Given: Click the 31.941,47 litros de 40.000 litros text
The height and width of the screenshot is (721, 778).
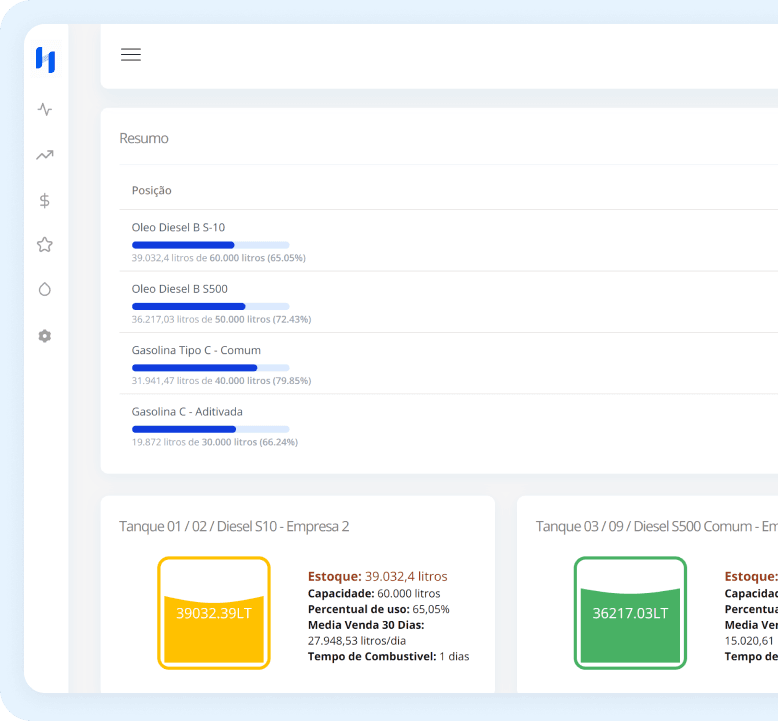Looking at the screenshot, I should pyautogui.click(x=221, y=381).
